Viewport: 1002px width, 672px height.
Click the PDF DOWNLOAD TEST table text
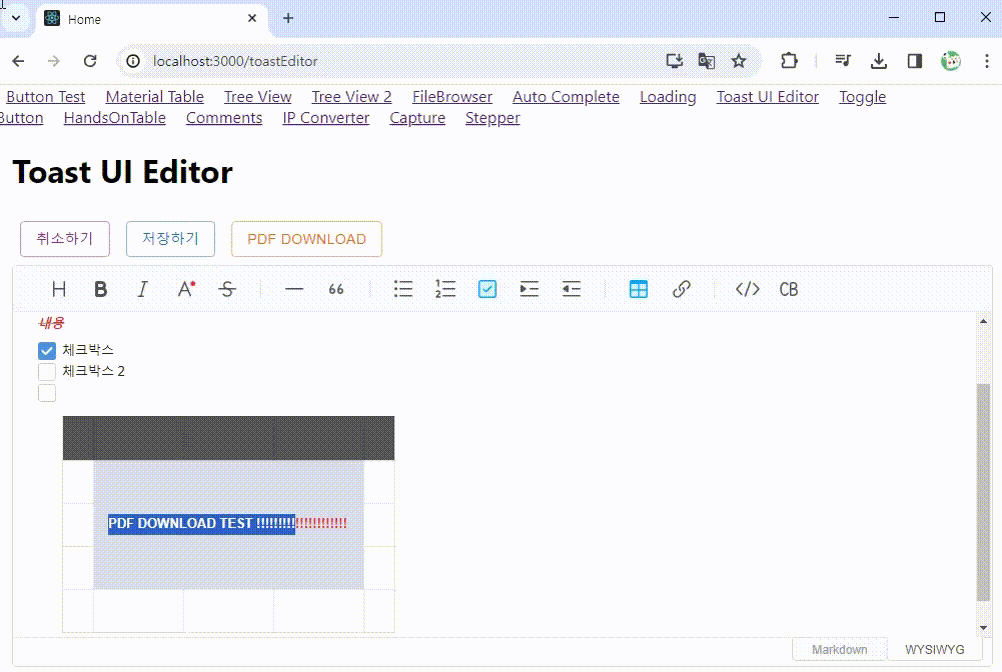(227, 524)
